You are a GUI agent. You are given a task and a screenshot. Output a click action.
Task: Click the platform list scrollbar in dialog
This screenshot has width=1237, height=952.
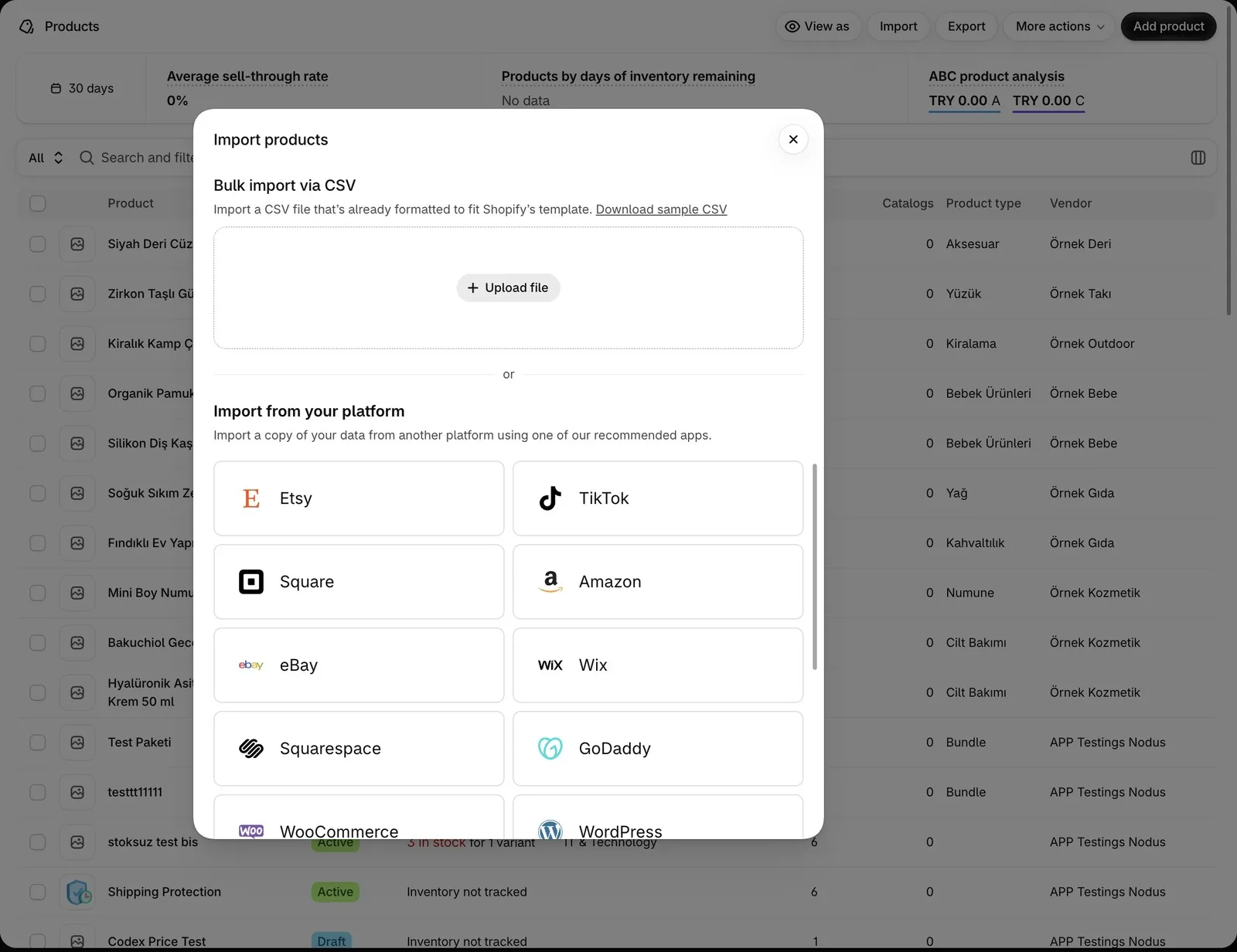coord(815,566)
